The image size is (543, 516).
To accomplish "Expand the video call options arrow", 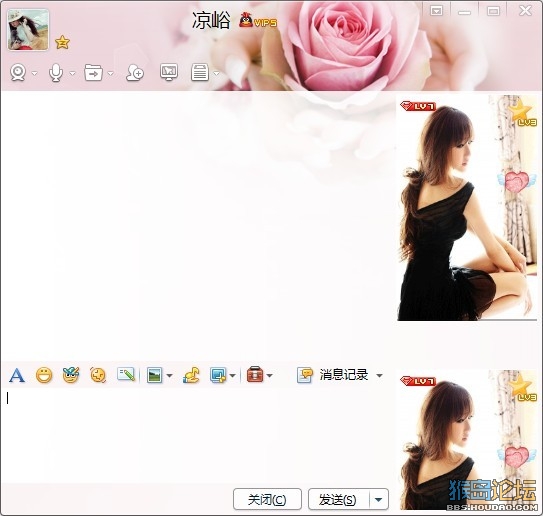I will coord(34,73).
